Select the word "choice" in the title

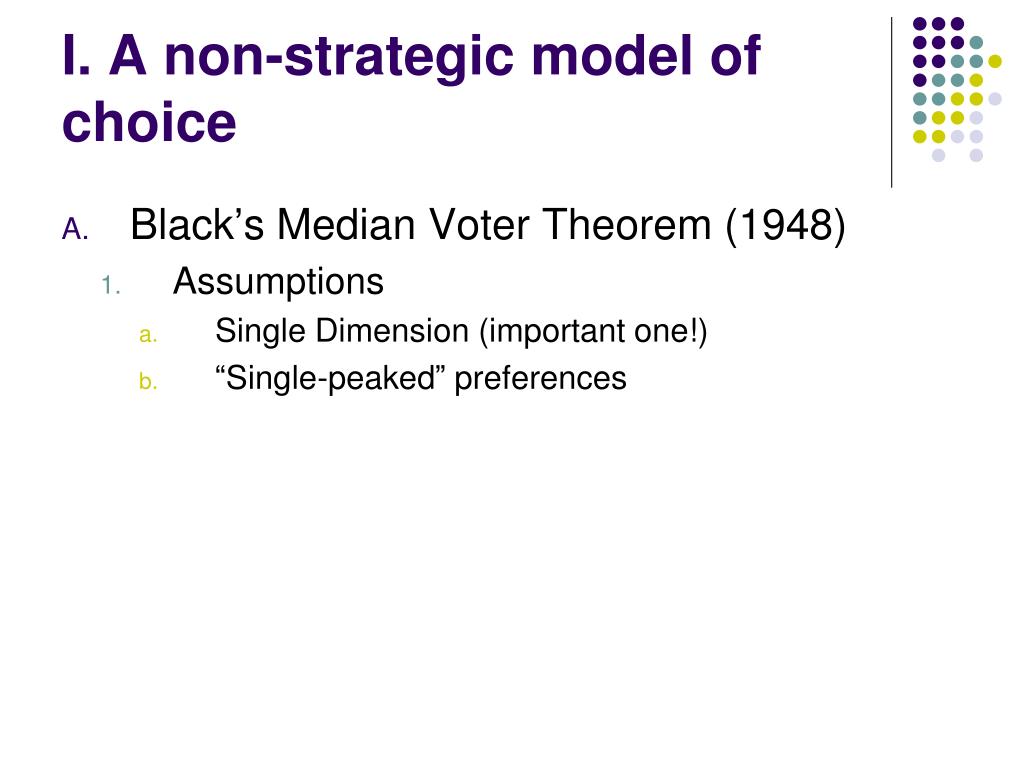tap(149, 121)
